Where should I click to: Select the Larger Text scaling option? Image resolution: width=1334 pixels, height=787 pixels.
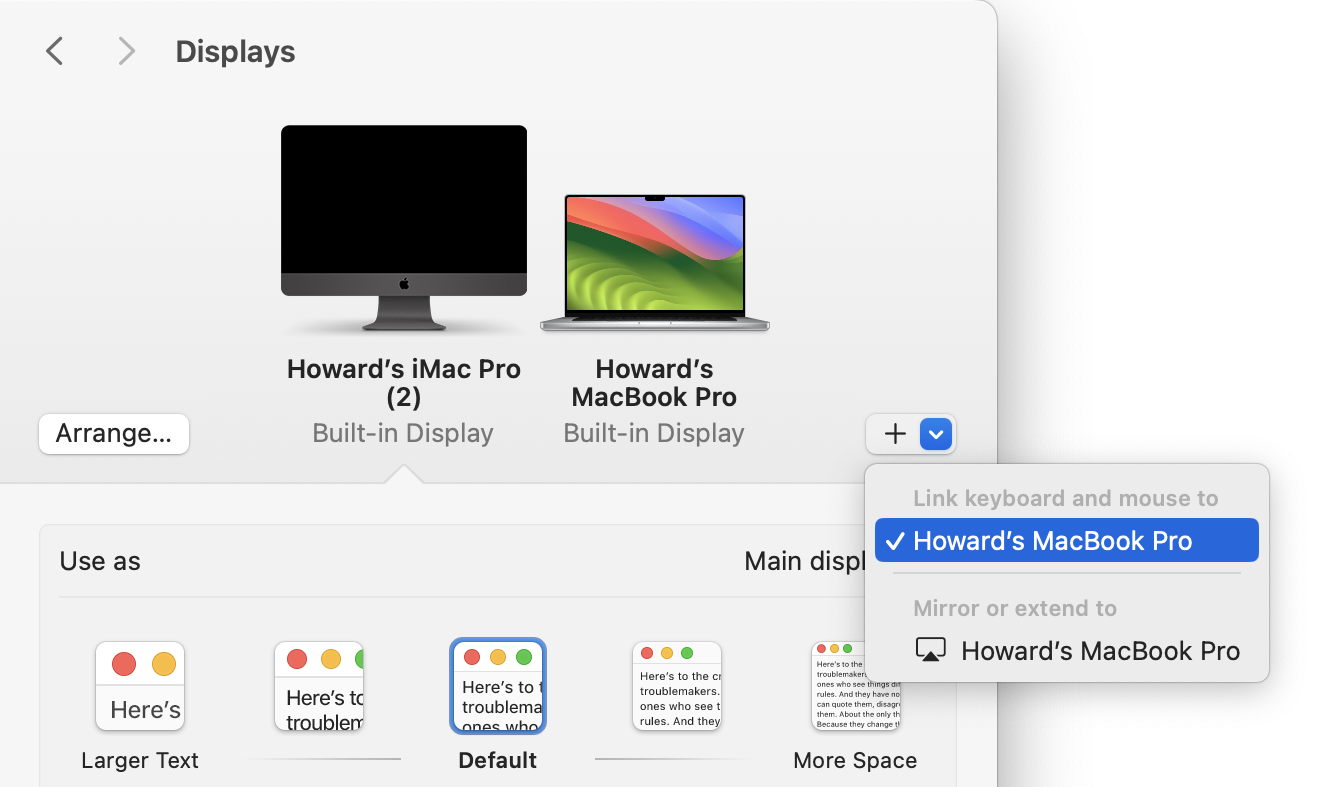pyautogui.click(x=140, y=686)
